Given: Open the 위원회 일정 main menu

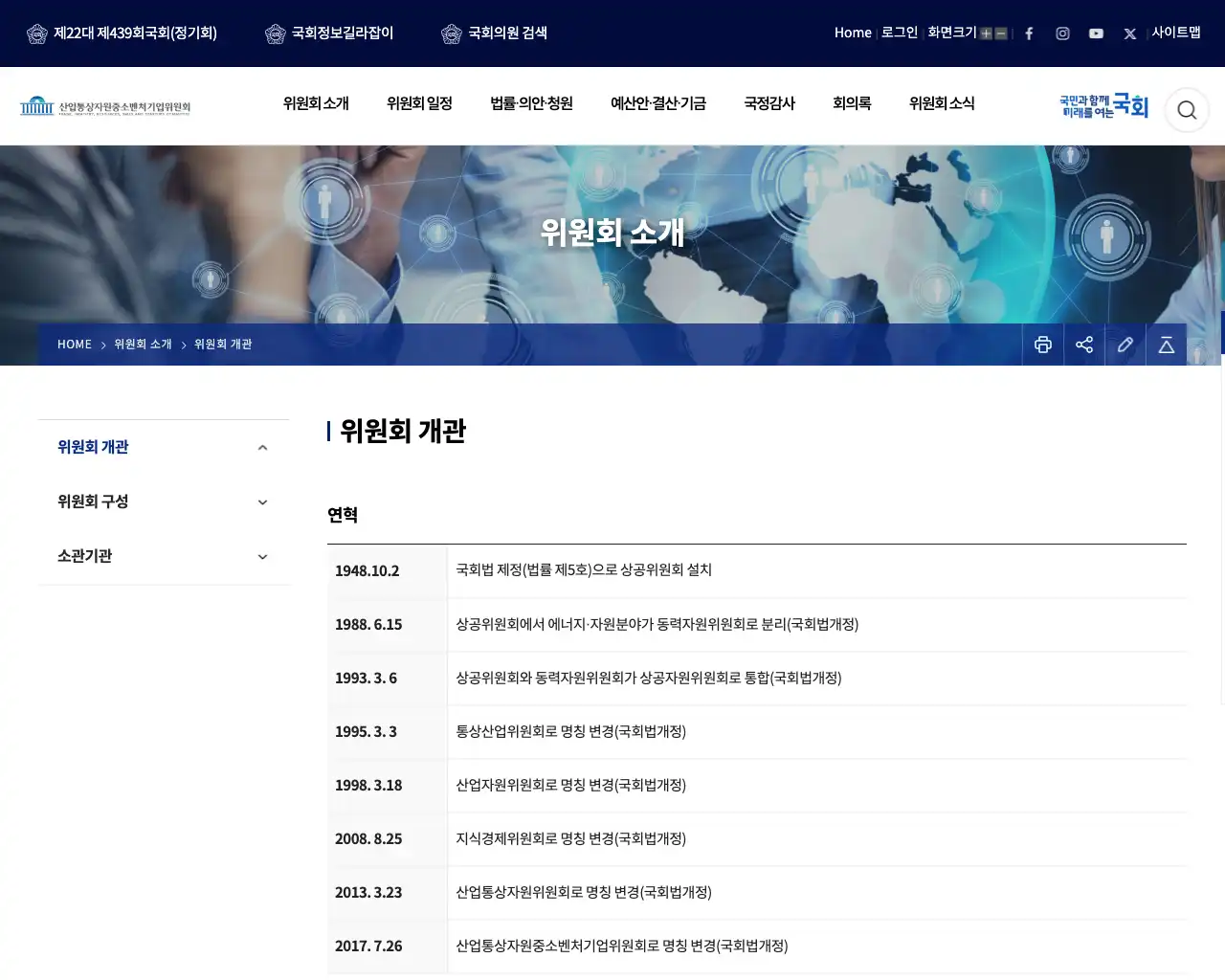Looking at the screenshot, I should coord(419,103).
